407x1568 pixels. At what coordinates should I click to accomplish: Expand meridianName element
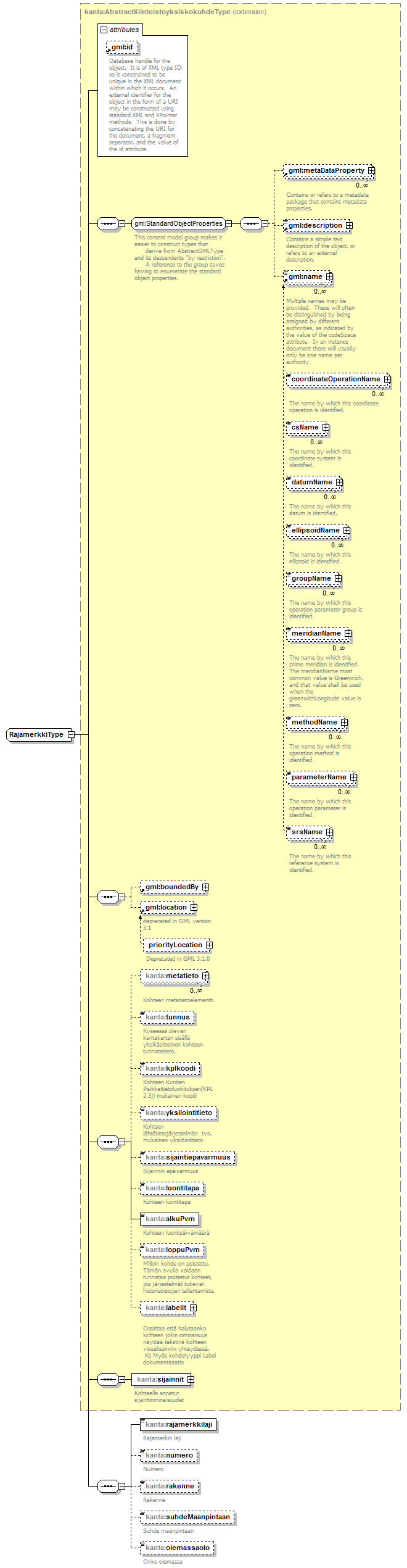pyautogui.click(x=348, y=633)
